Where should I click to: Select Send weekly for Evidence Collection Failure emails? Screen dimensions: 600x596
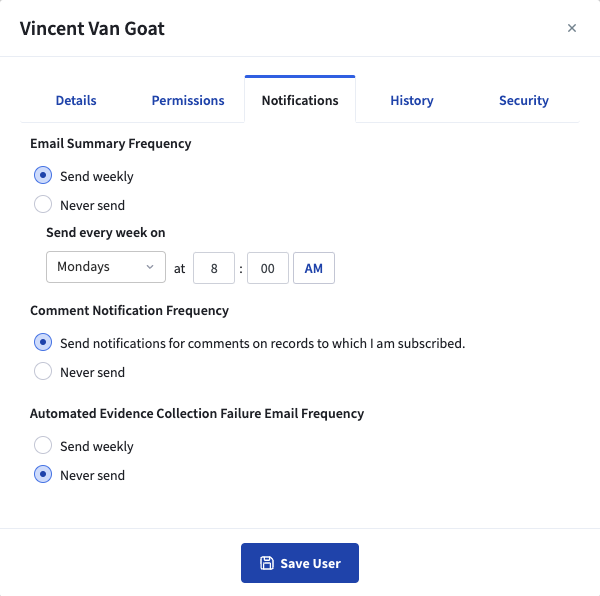[x=43, y=446]
